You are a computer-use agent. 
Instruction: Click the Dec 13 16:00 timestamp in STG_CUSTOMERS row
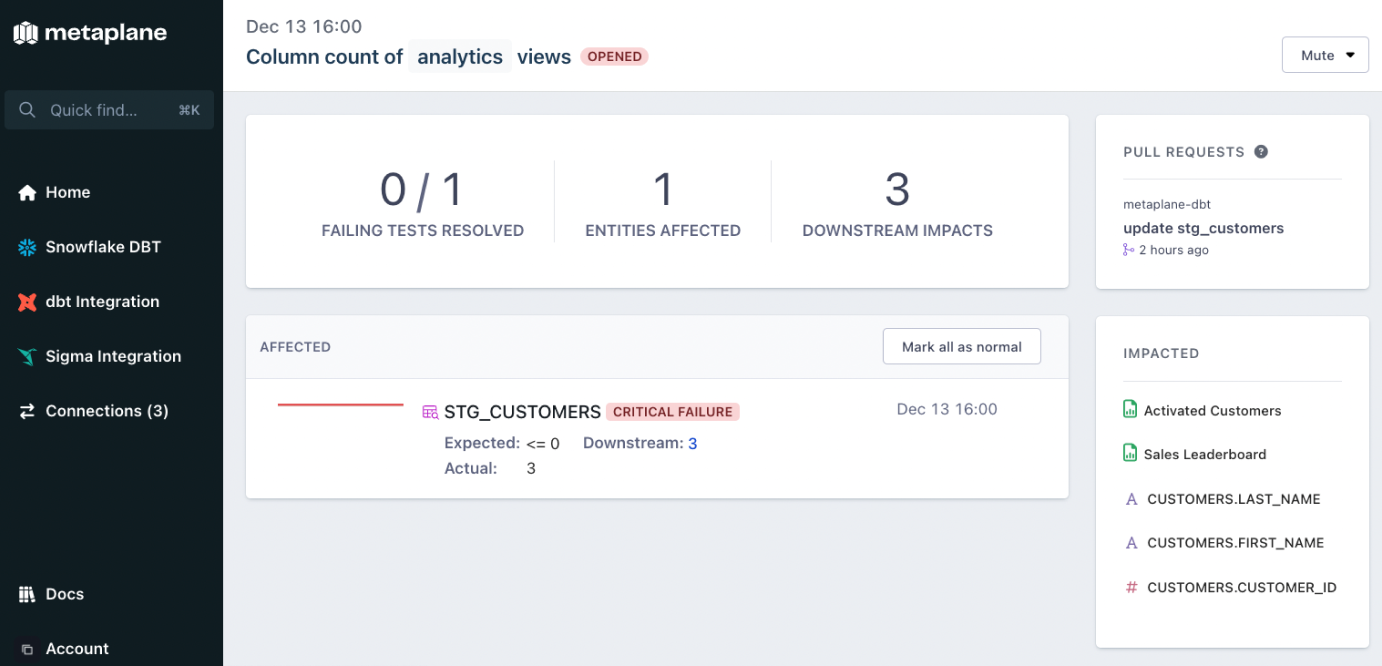(x=947, y=409)
